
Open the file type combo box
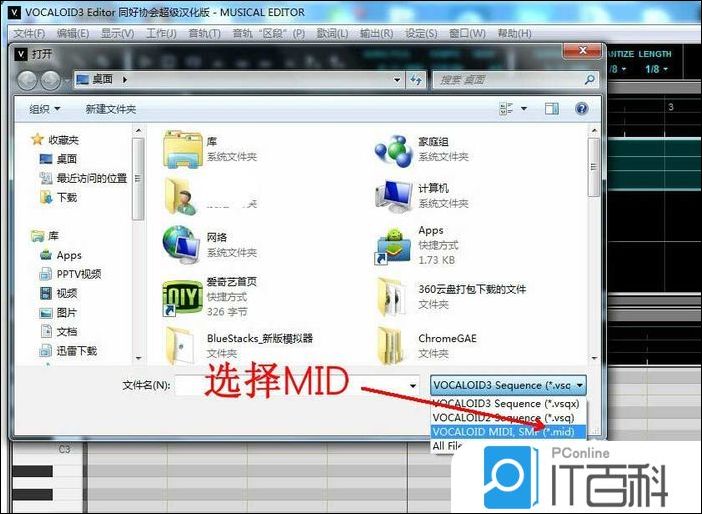click(x=508, y=385)
